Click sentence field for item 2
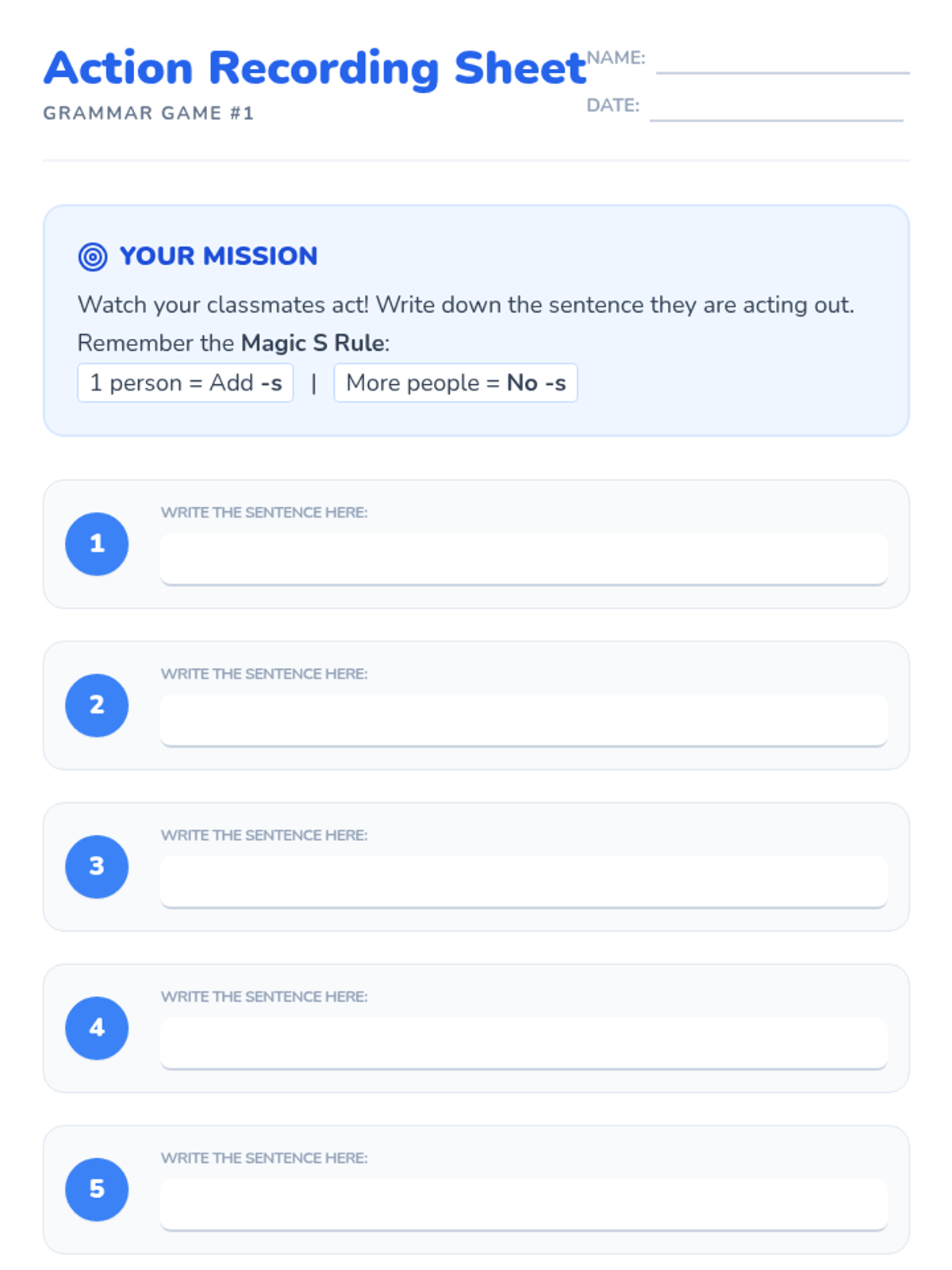The width and height of the screenshot is (952, 1270). coord(524,720)
